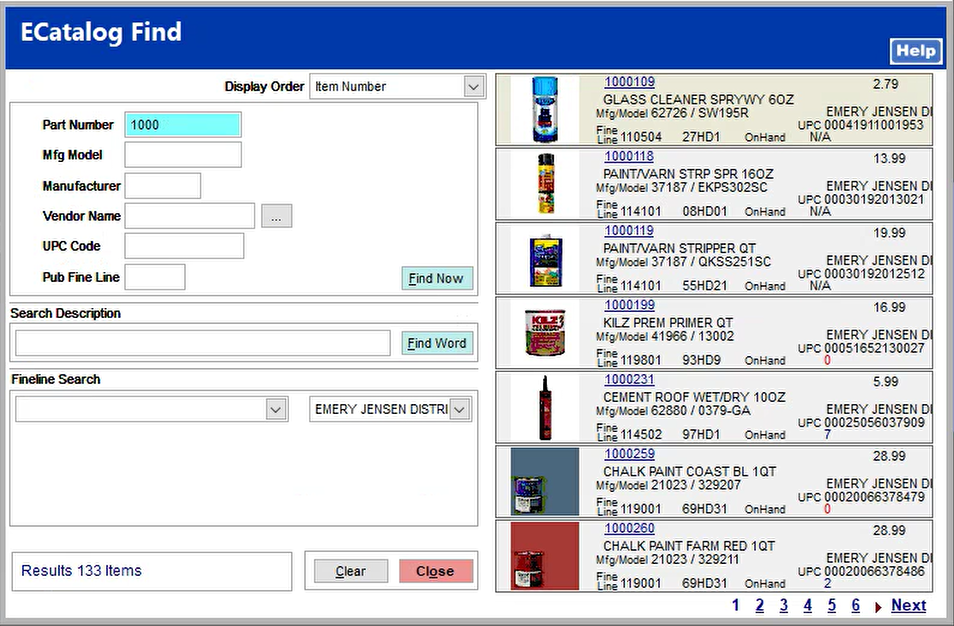954x626 pixels.
Task: Select the glass cleaner spray can thumbnail
Action: point(545,110)
